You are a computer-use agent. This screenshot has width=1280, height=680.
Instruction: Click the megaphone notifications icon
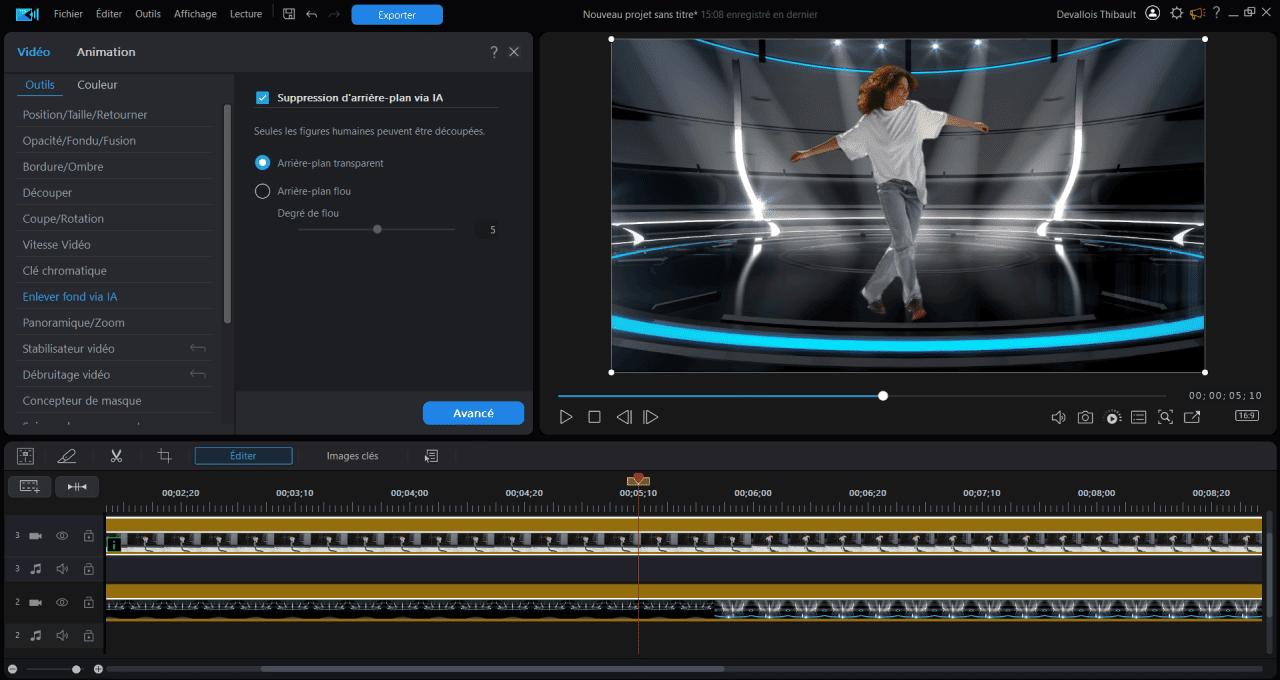pos(1196,14)
